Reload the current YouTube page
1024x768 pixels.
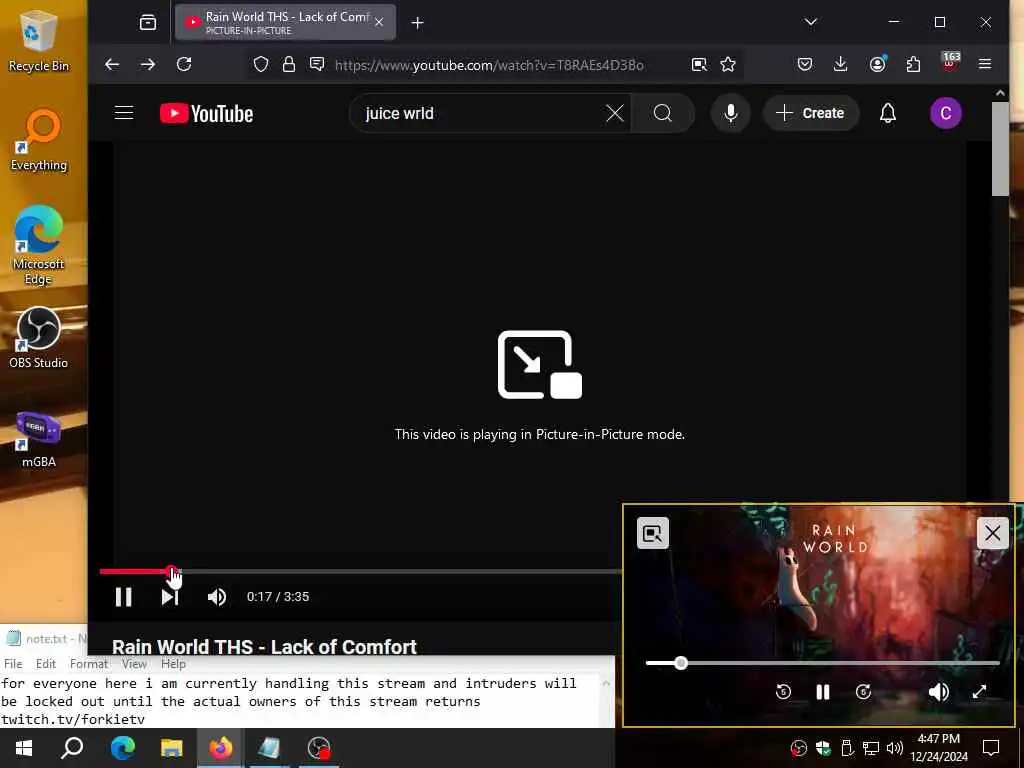pyautogui.click(x=184, y=64)
